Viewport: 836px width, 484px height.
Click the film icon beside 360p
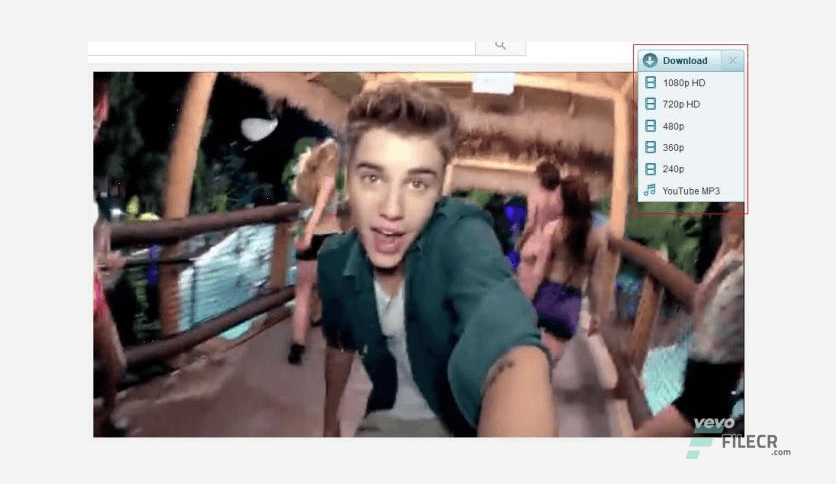[650, 147]
